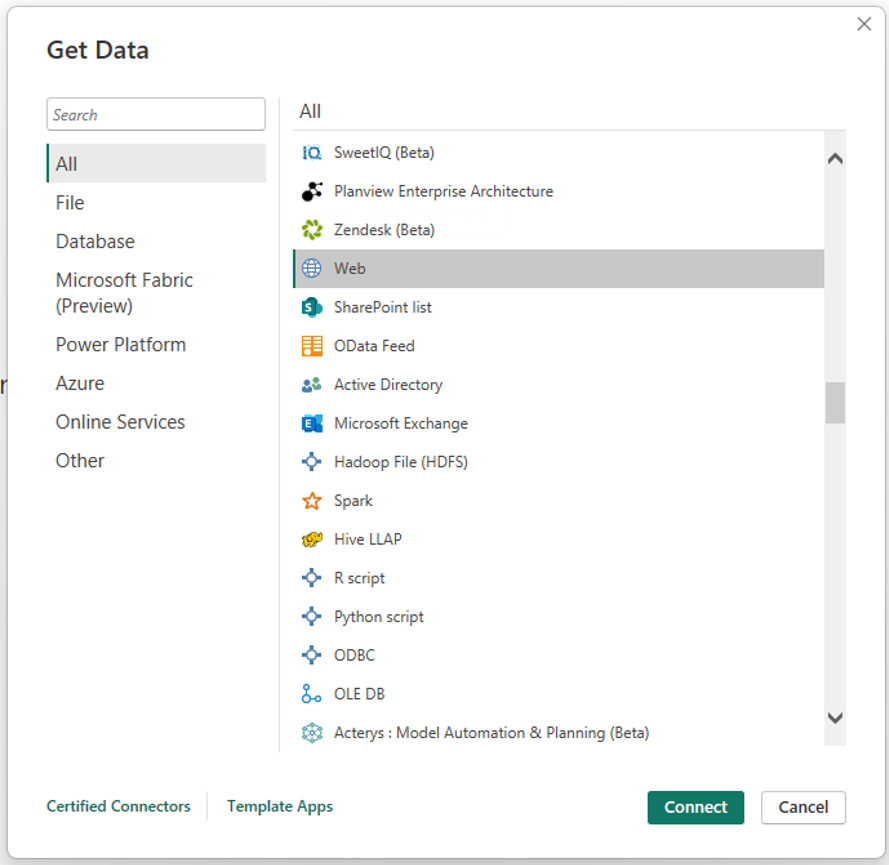Image resolution: width=889 pixels, height=865 pixels.
Task: Focus the Search input field
Action: [156, 115]
